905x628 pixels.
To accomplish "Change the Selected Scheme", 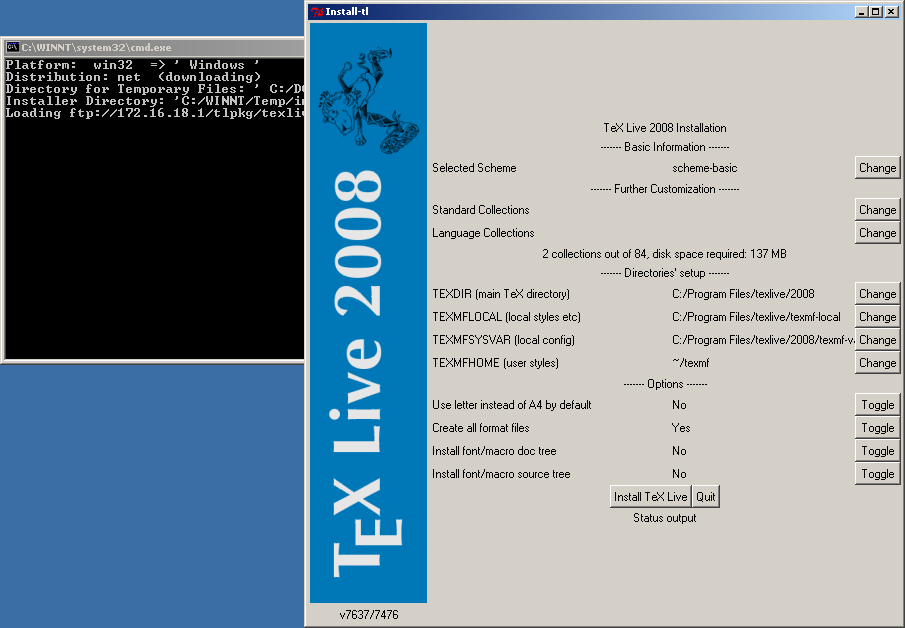I will click(877, 168).
